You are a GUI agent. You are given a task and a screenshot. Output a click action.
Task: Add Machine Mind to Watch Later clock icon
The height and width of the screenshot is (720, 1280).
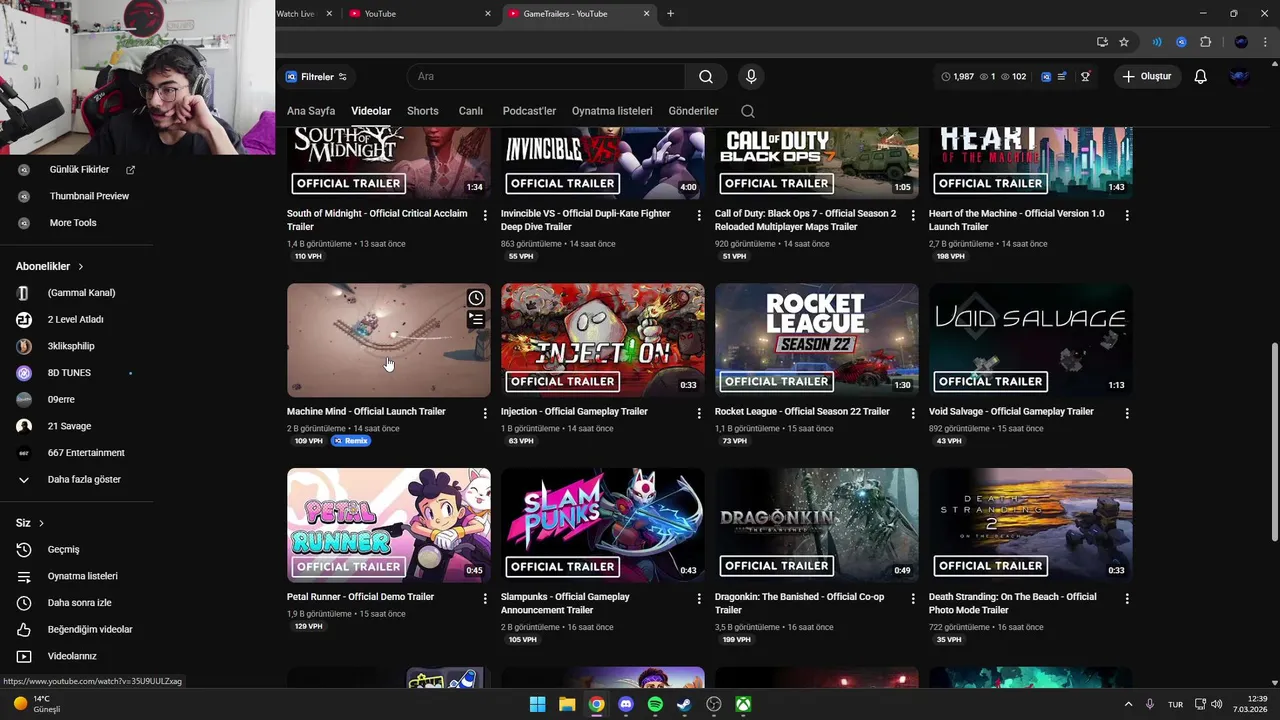point(476,298)
